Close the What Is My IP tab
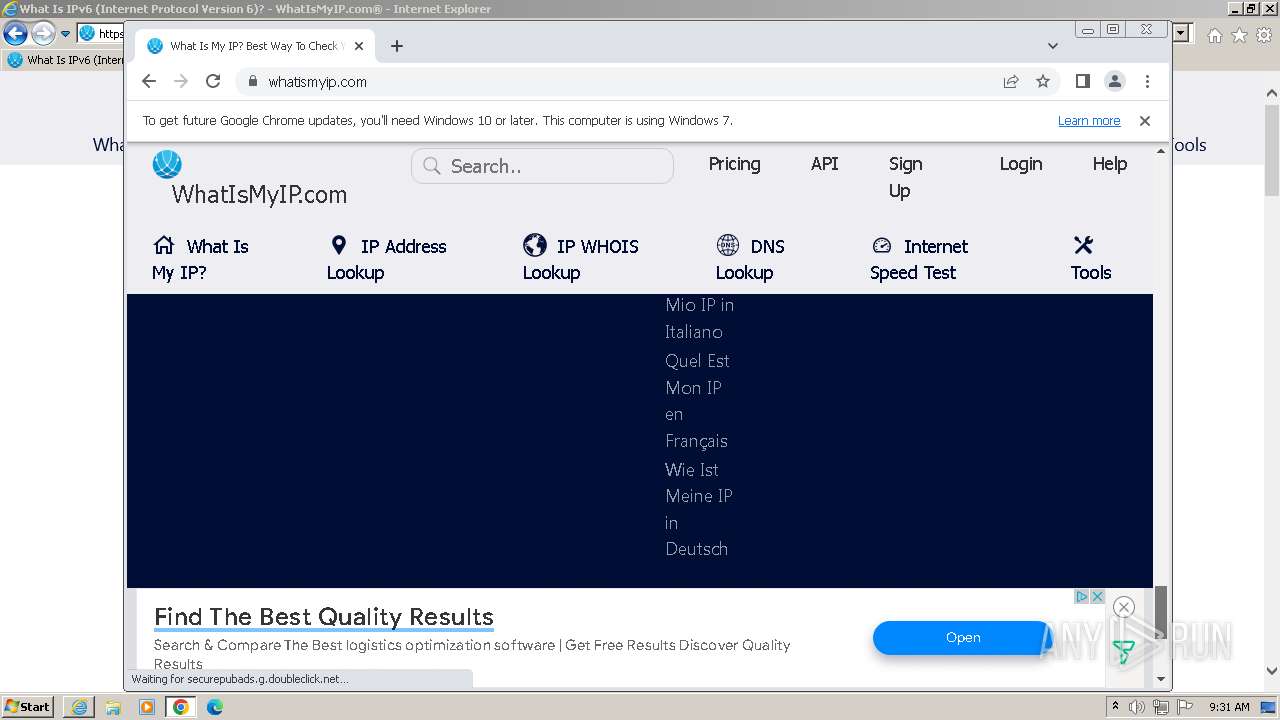This screenshot has width=1280, height=720. (x=359, y=46)
